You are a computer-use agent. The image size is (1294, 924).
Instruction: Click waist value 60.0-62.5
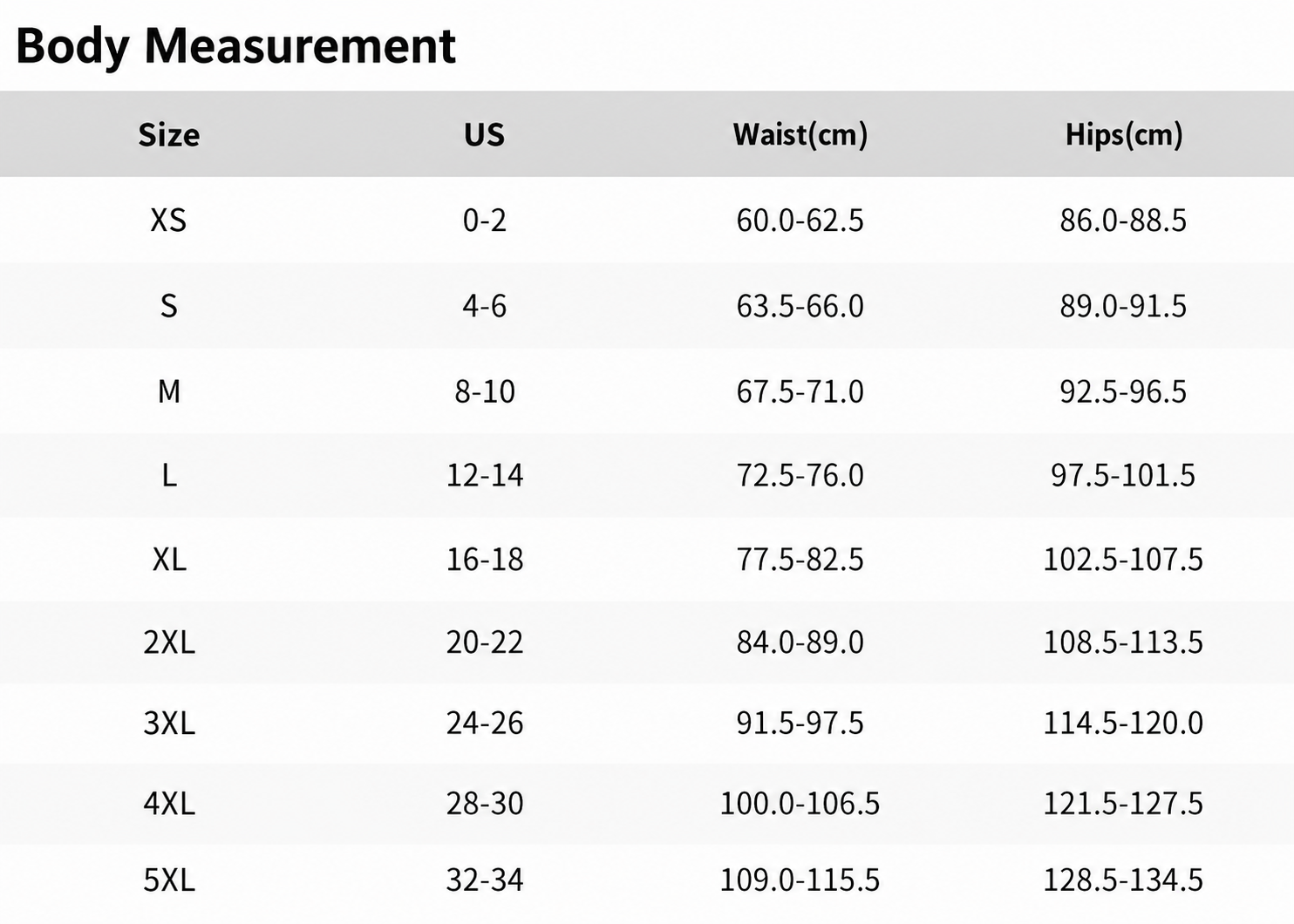pos(800,221)
